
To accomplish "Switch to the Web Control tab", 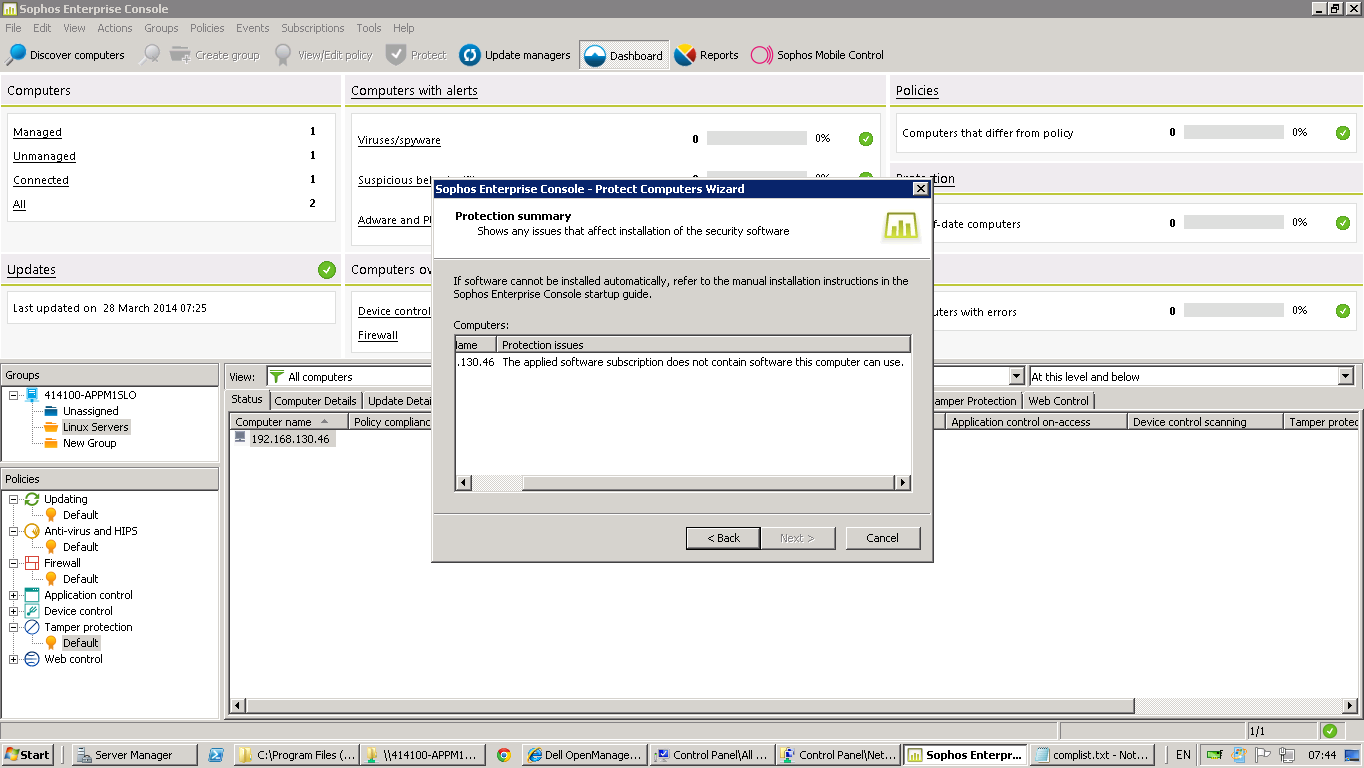I will click(1058, 401).
